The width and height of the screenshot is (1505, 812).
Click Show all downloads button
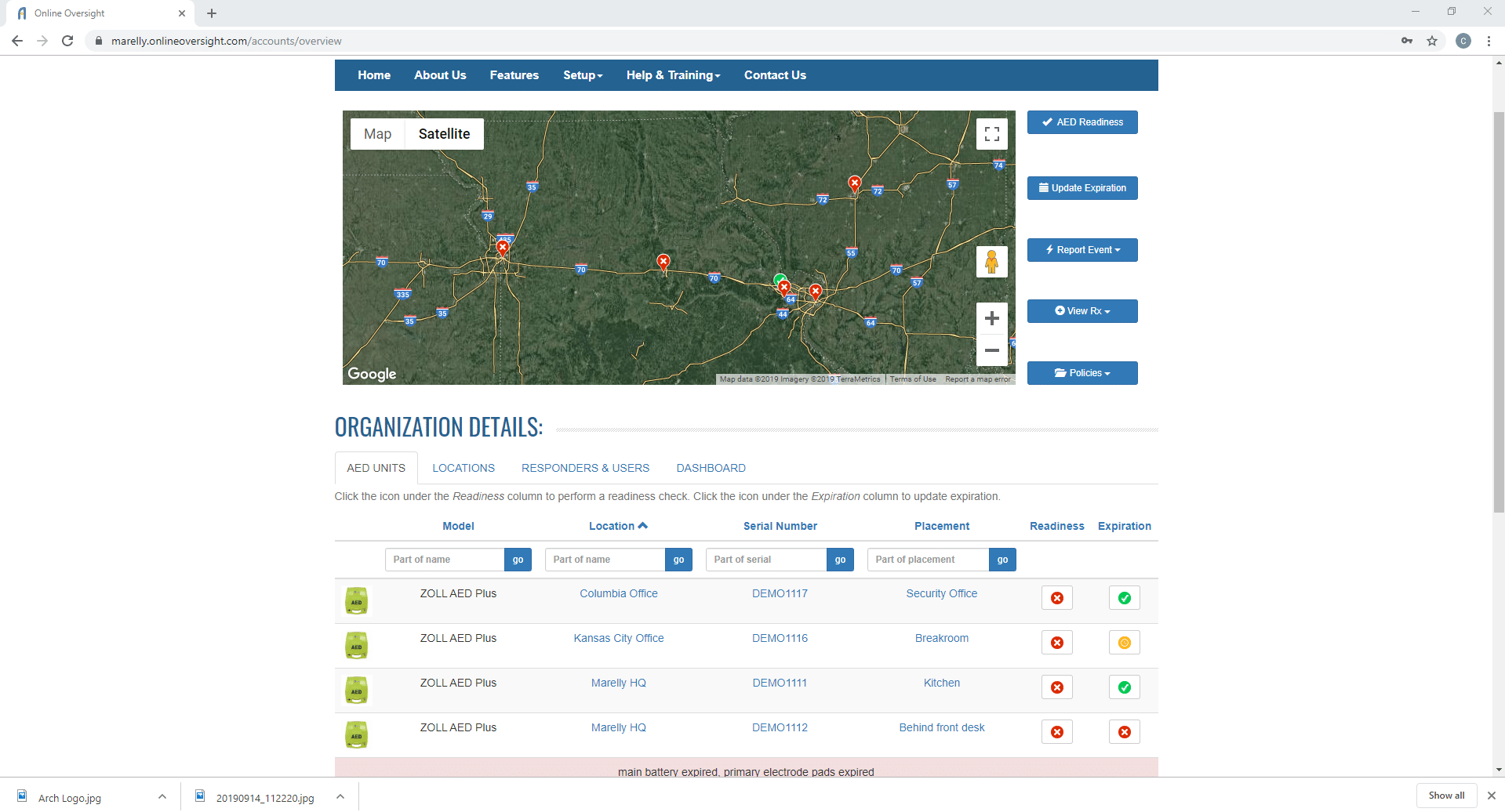1446,796
